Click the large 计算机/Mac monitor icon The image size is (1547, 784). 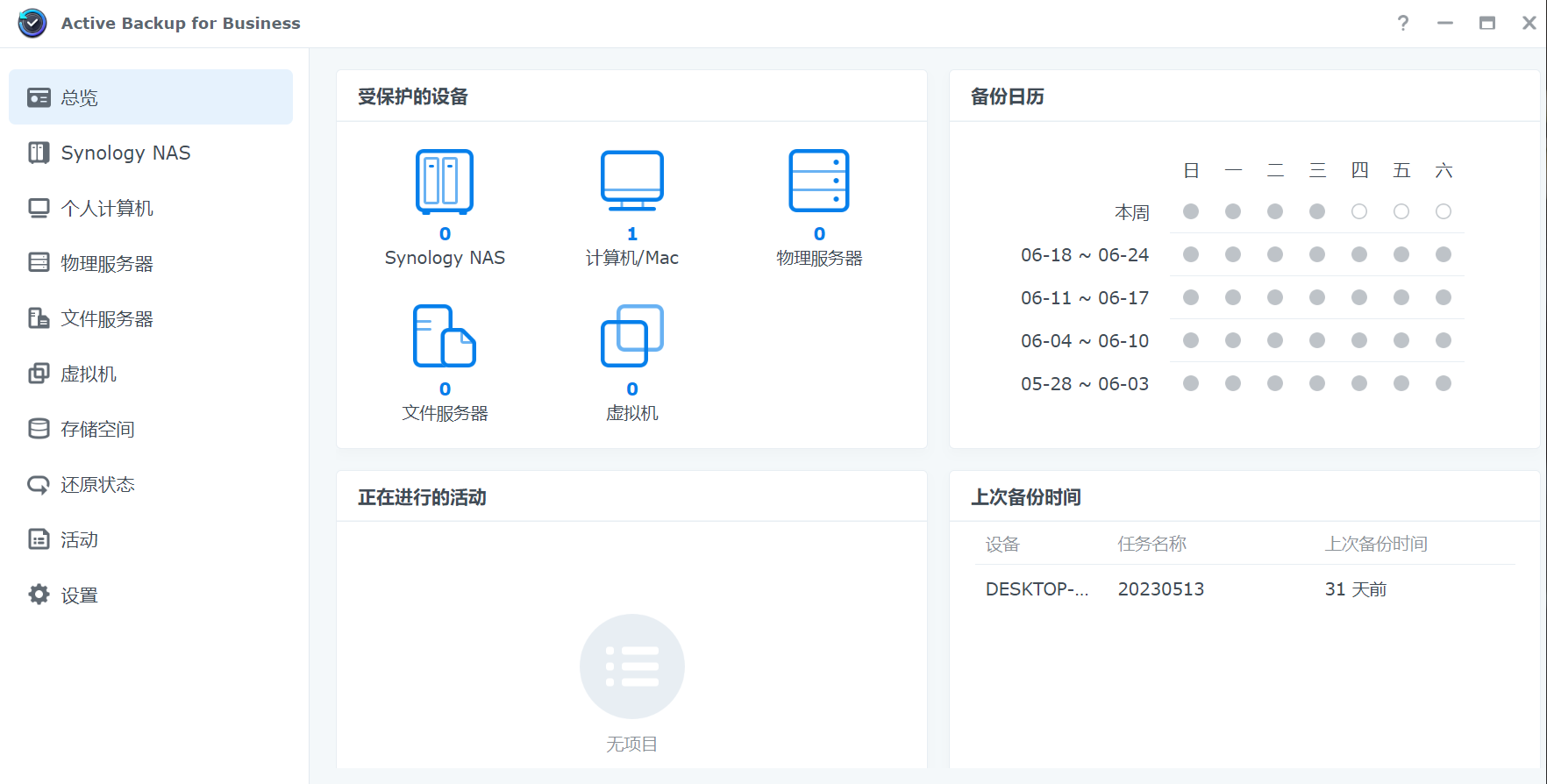(x=632, y=181)
